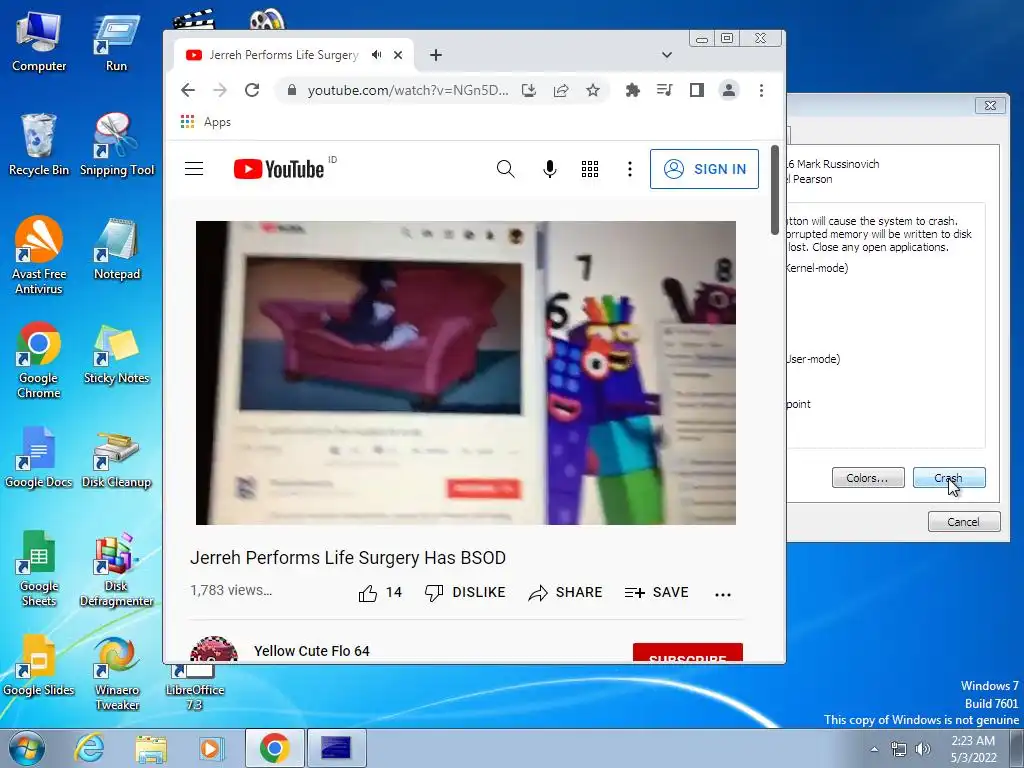Click the Colors... button in the dialog
Screen dimensions: 1024x768
coord(868,478)
